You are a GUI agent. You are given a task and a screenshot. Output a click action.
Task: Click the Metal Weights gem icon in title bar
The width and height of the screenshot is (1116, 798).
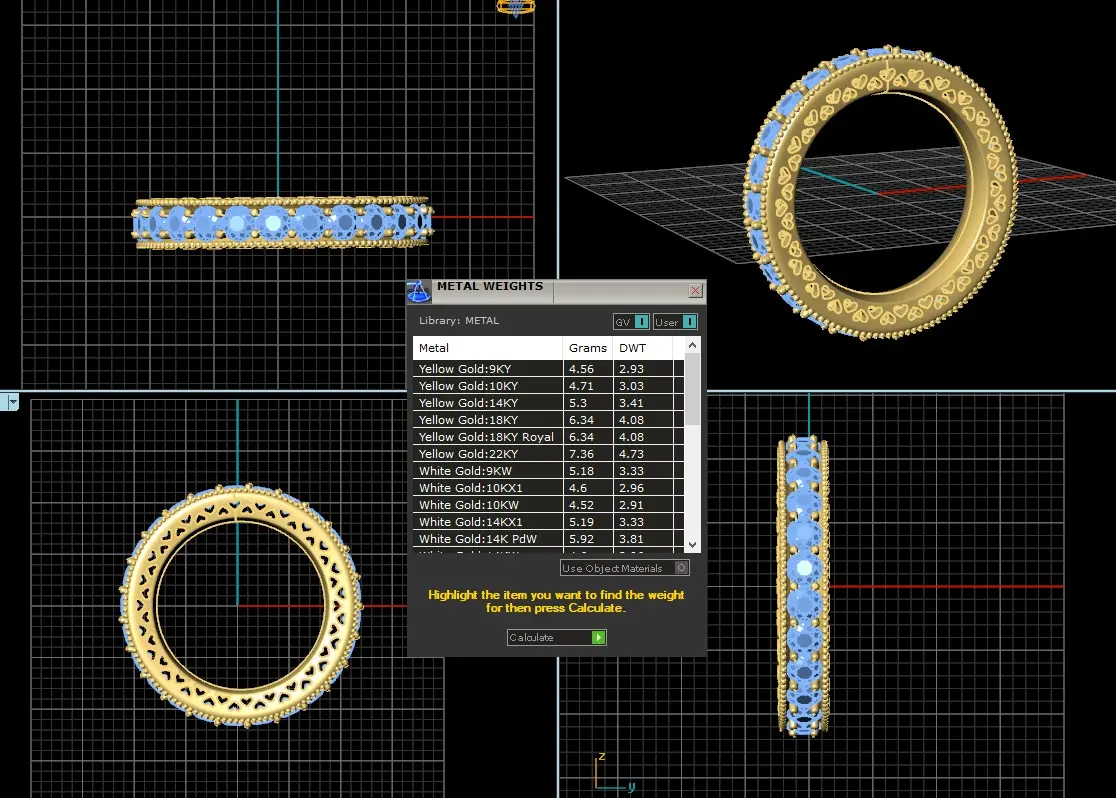point(418,291)
